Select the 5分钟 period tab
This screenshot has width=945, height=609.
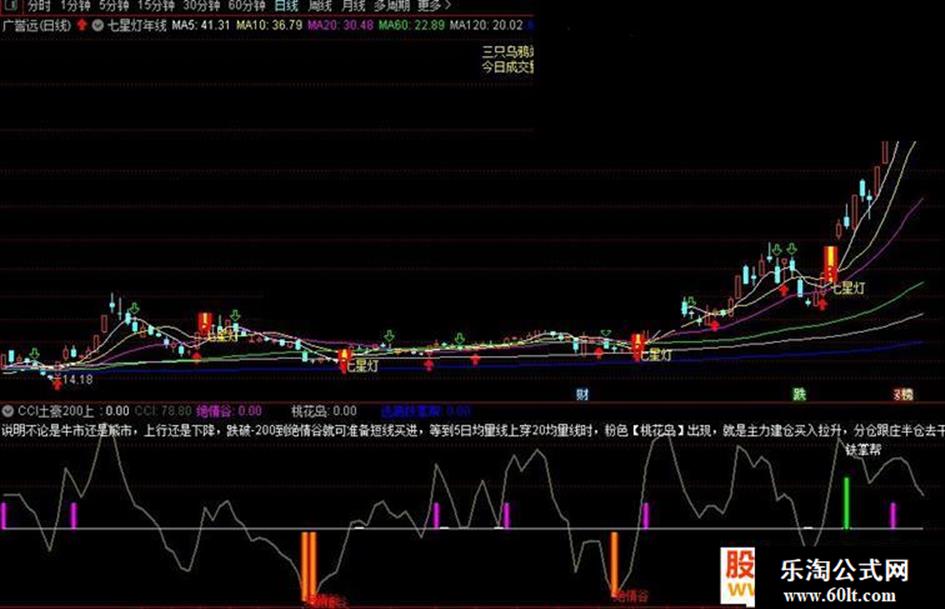(x=114, y=5)
